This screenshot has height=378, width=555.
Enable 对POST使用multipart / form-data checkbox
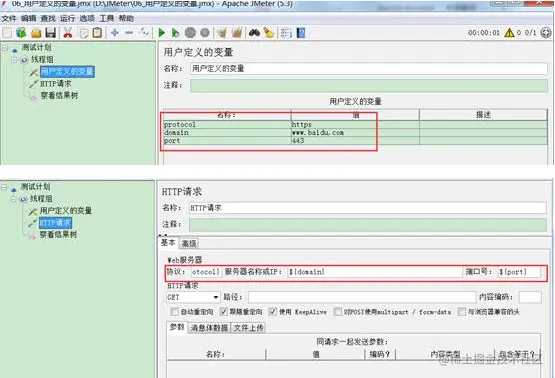click(x=338, y=312)
